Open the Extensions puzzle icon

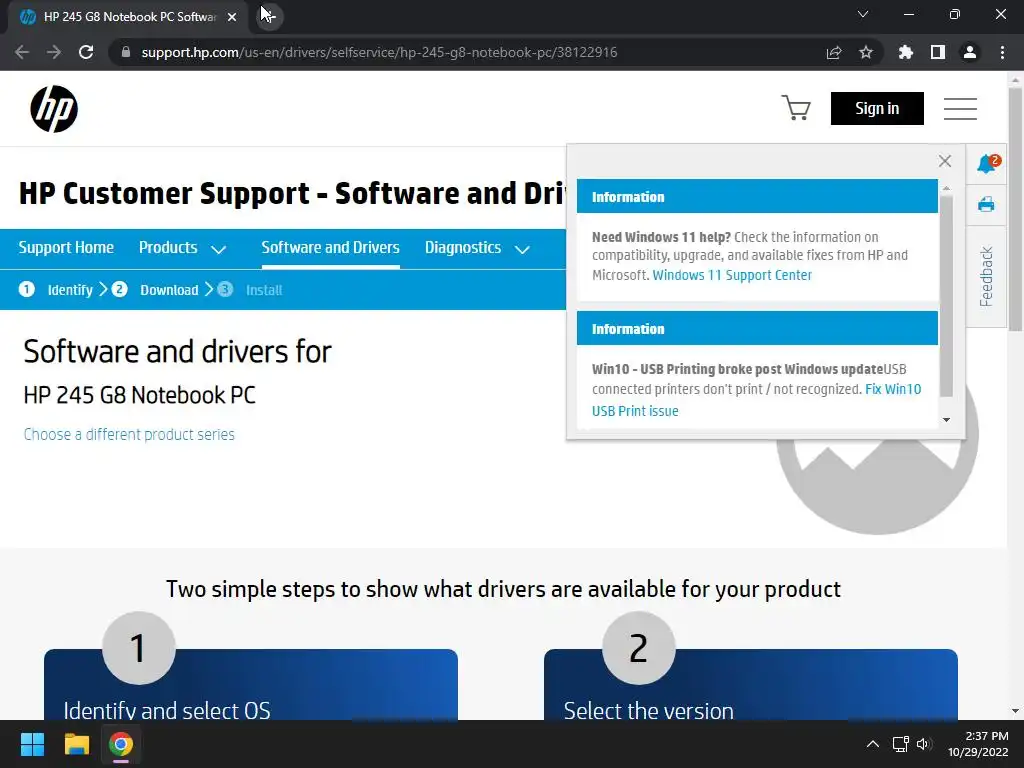pyautogui.click(x=906, y=52)
